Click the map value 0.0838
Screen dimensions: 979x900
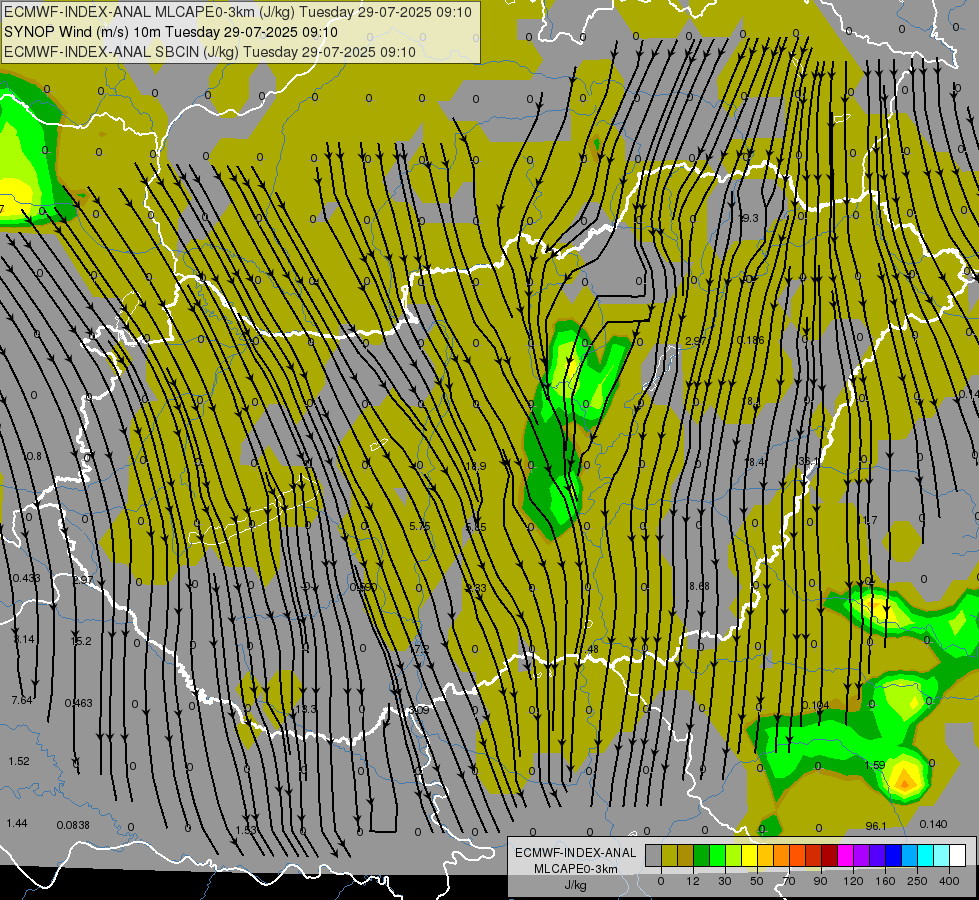(x=73, y=825)
